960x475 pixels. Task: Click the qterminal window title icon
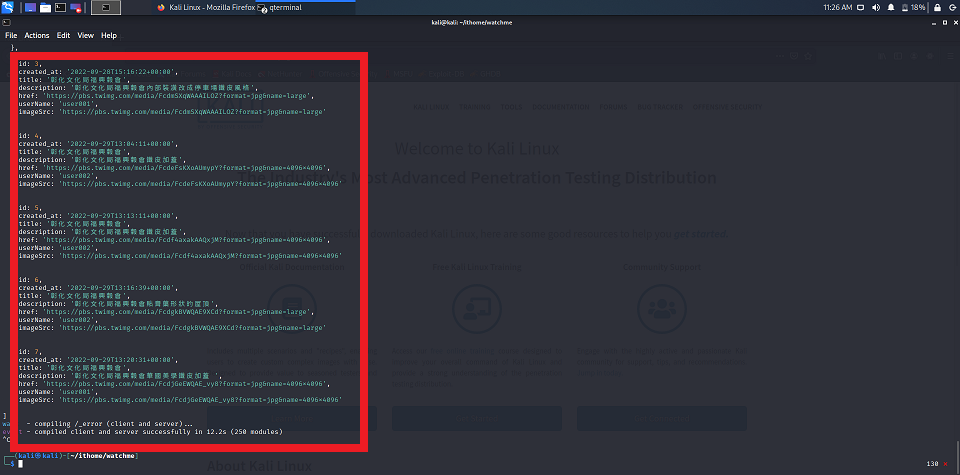[6, 22]
